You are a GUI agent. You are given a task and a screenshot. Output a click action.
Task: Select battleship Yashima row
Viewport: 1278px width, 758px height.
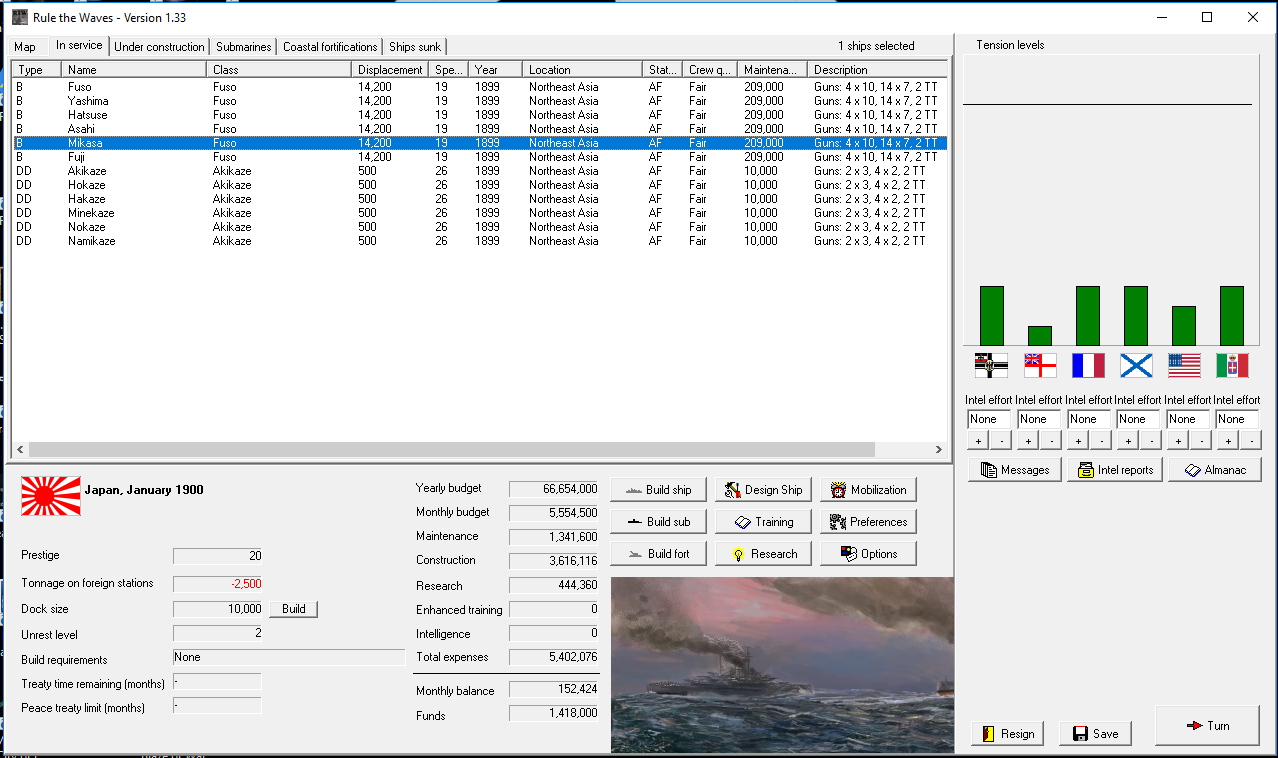click(479, 101)
